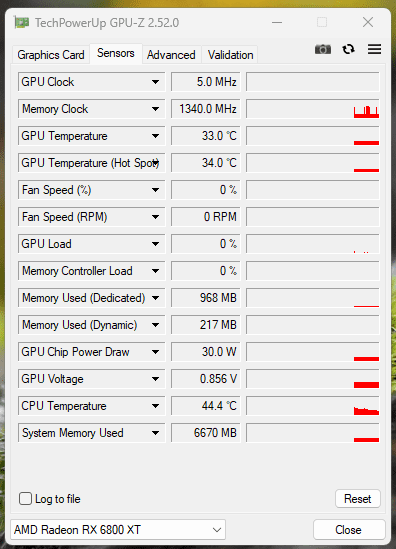This screenshot has height=549, width=396.
Task: Open the hamburger menu icon
Action: pyautogui.click(x=374, y=49)
